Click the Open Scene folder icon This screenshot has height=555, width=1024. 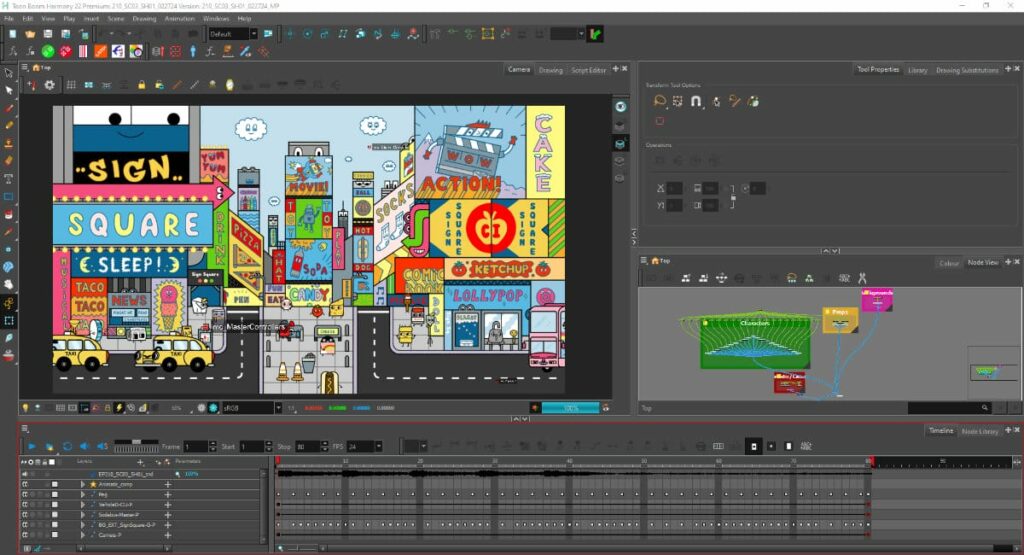point(30,34)
